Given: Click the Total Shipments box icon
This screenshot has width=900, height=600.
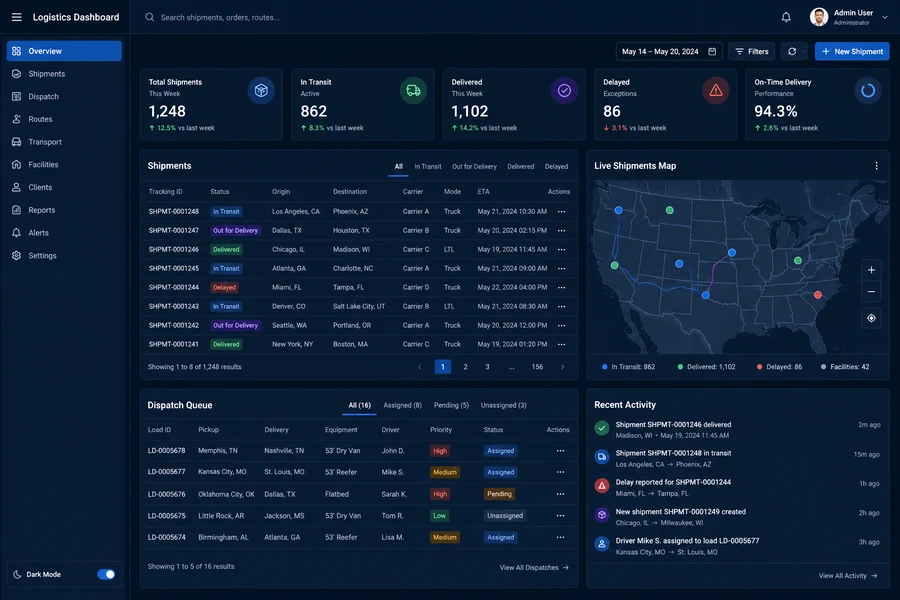Looking at the screenshot, I should point(261,91).
